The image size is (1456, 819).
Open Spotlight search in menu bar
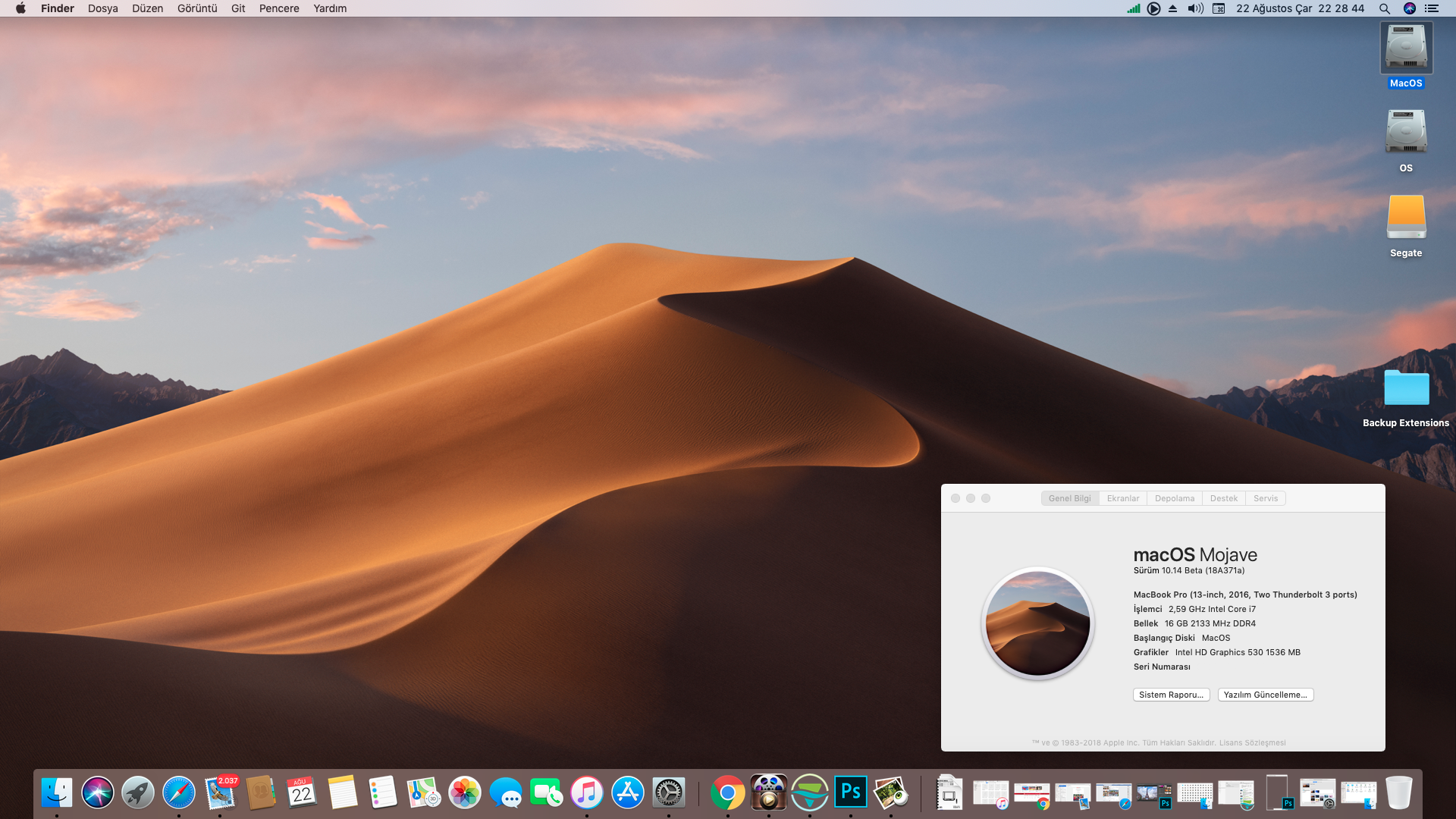[x=1385, y=8]
